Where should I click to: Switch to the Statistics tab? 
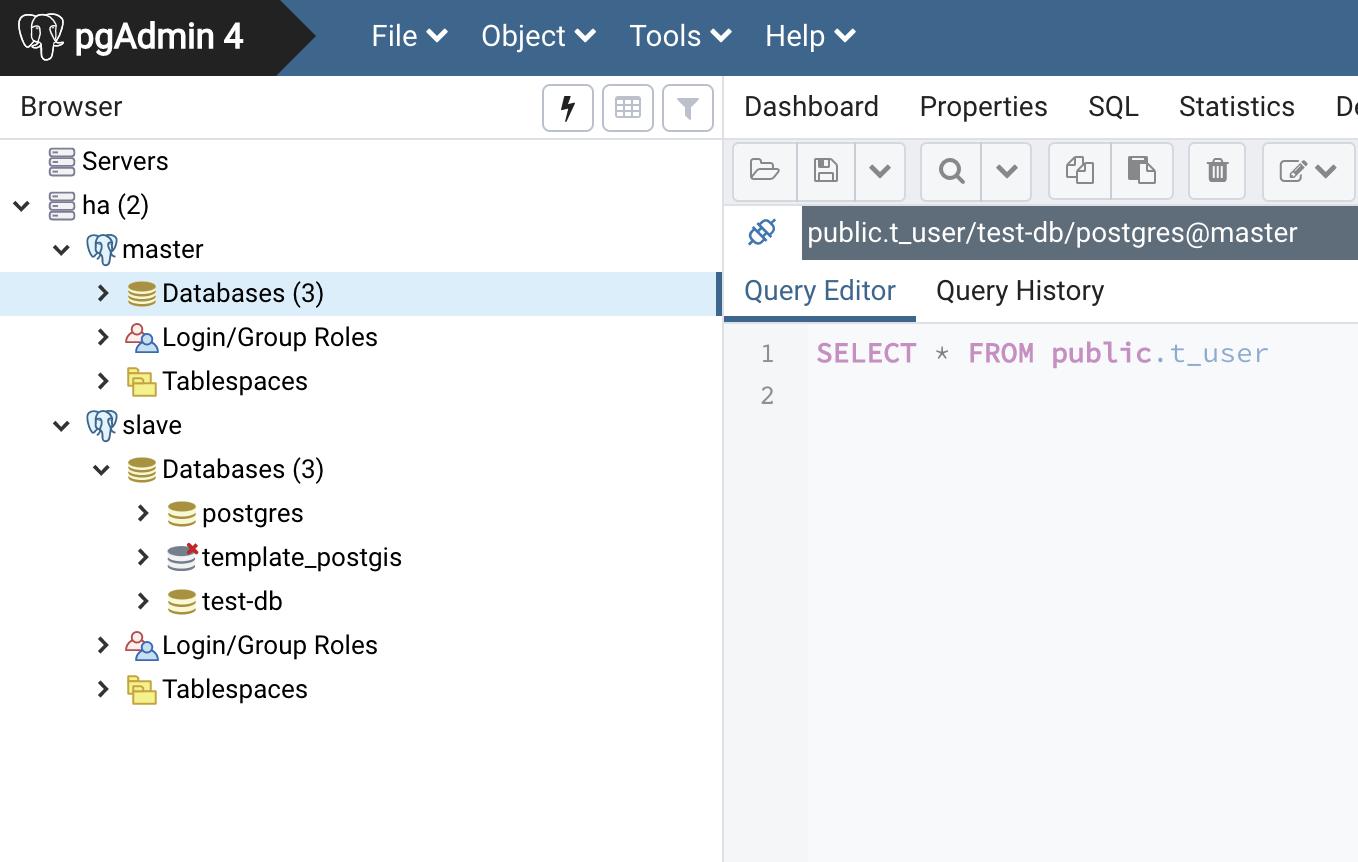pyautogui.click(x=1236, y=106)
